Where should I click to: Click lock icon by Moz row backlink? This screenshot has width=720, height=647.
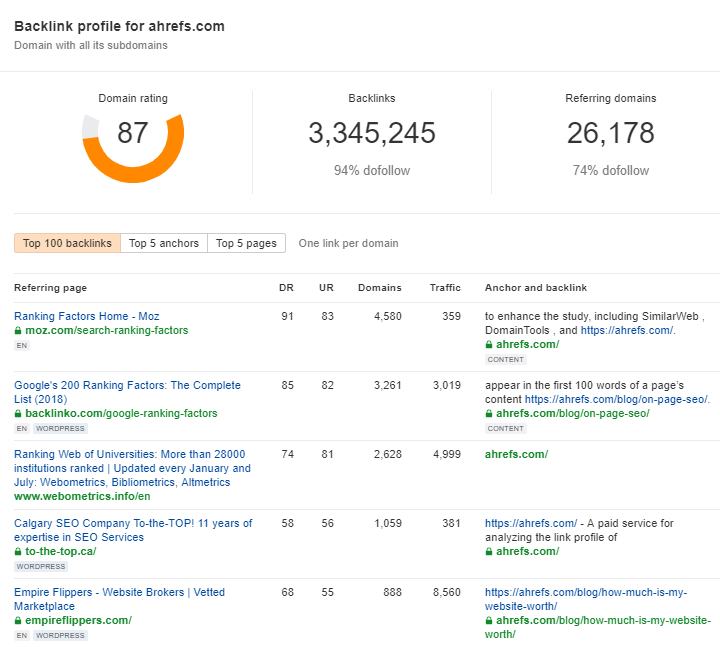[489, 344]
